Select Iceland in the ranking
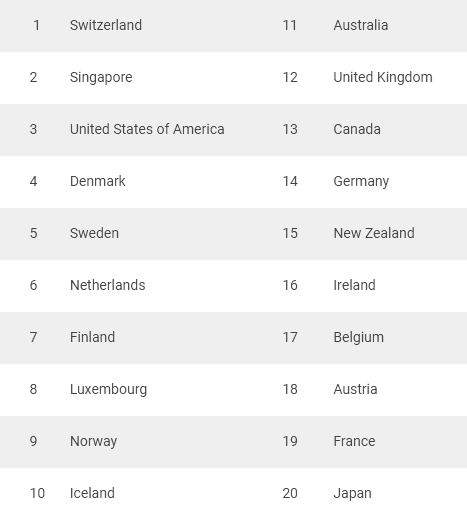467x520 pixels. click(x=92, y=493)
